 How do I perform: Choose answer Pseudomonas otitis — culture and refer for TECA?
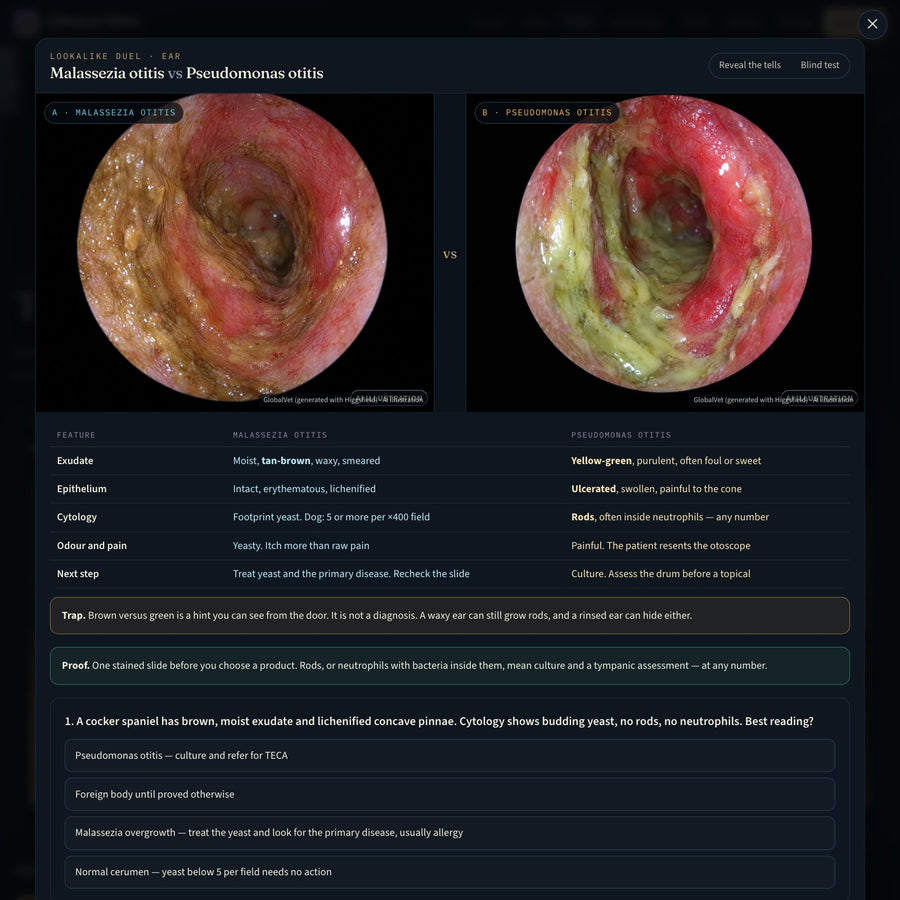pos(449,755)
